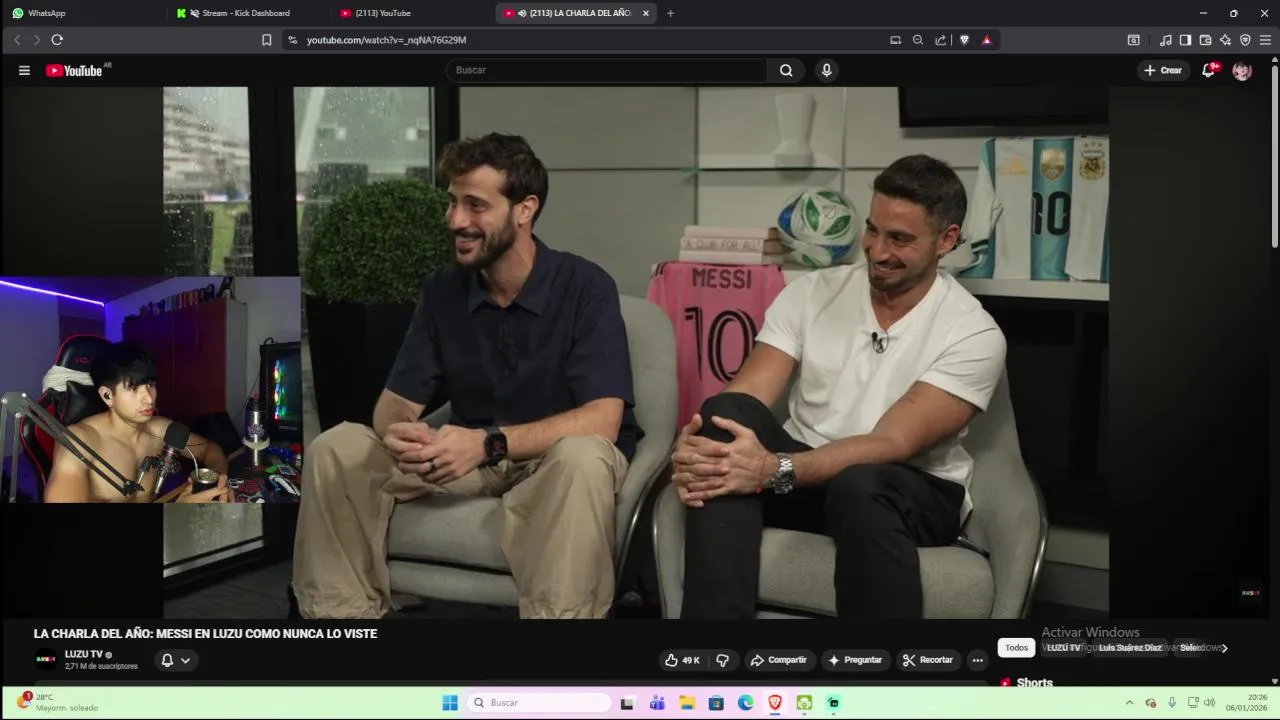1280x720 pixels.
Task: Click the Recortar clip button
Action: pyautogui.click(x=928, y=660)
